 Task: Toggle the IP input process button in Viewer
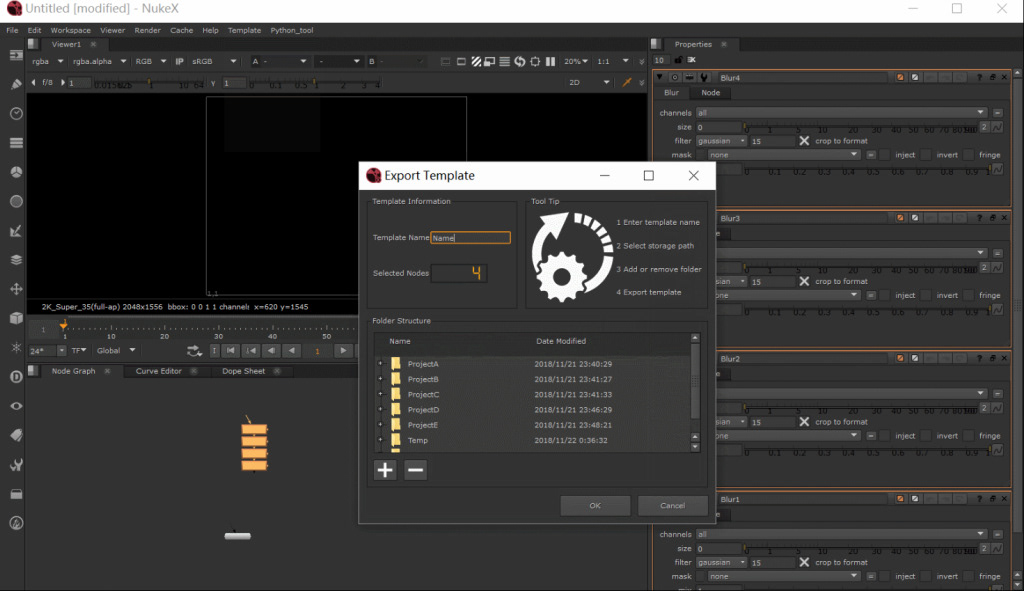[180, 61]
